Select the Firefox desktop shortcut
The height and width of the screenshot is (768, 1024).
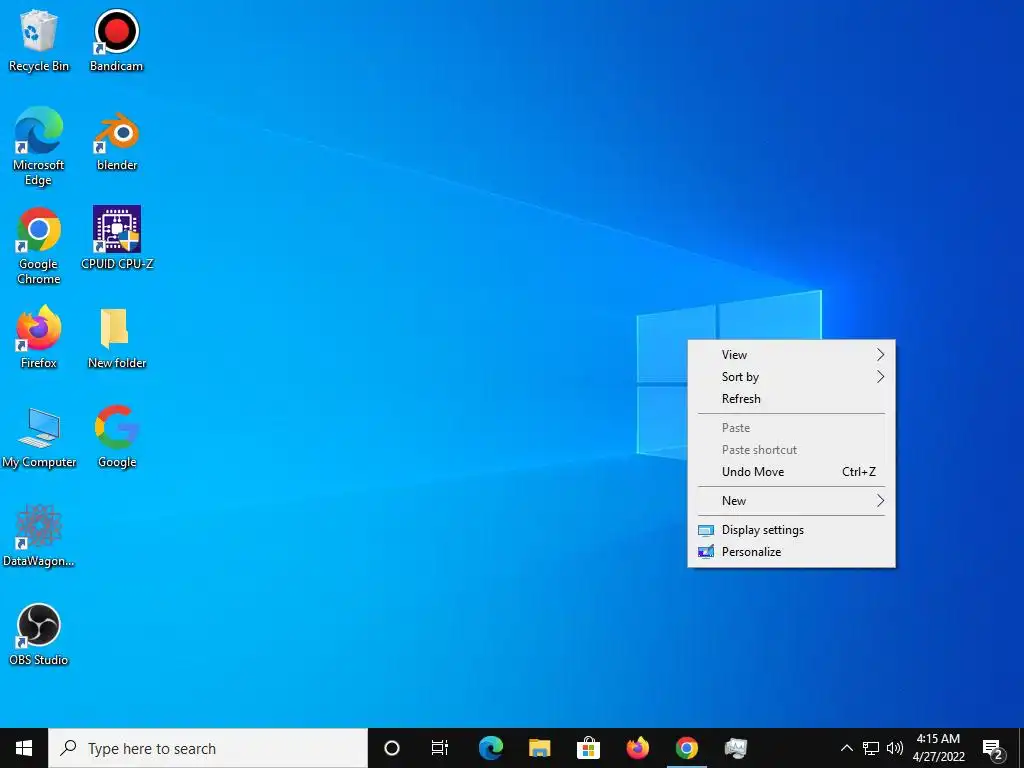[39, 338]
